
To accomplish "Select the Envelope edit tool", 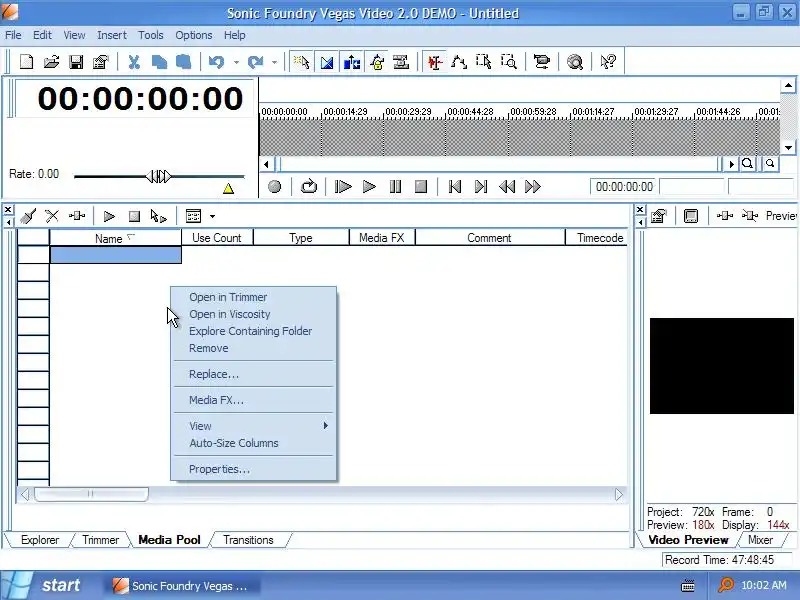I will (x=459, y=62).
